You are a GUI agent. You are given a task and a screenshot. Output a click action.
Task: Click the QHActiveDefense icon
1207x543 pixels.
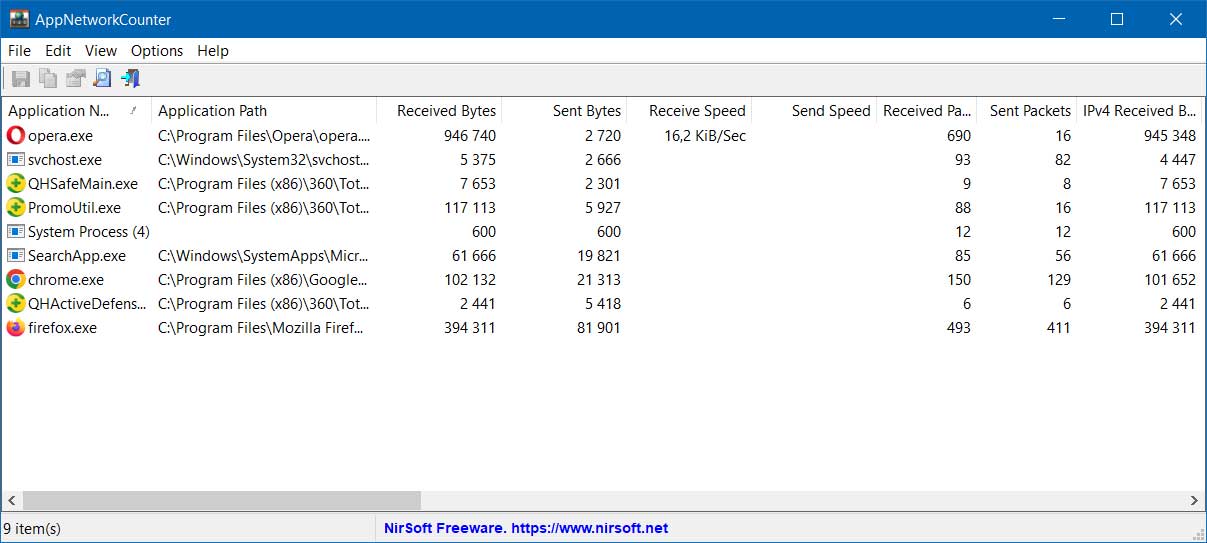click(15, 303)
